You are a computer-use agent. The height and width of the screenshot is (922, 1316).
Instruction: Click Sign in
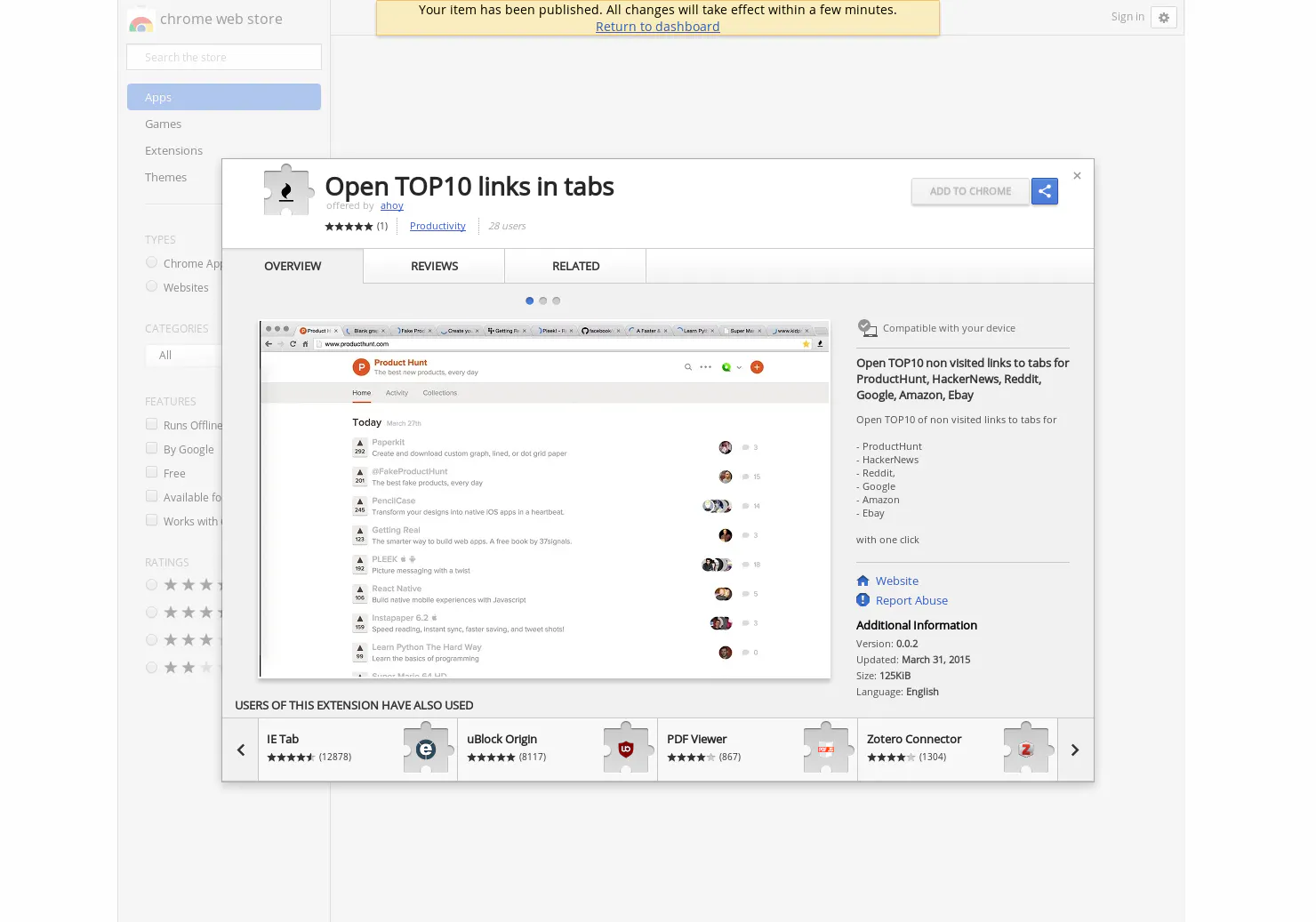click(1127, 16)
